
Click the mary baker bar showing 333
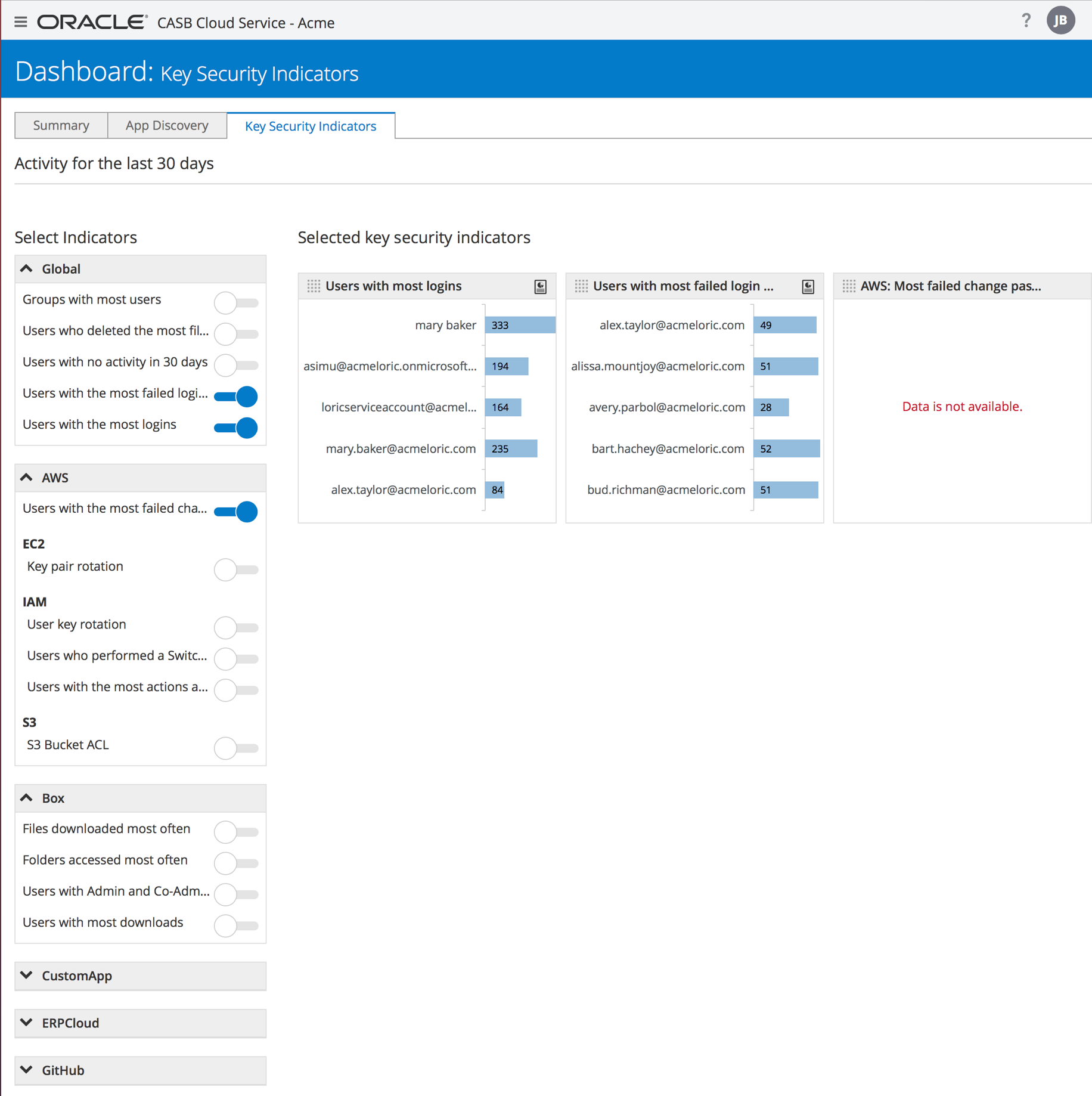coord(520,325)
